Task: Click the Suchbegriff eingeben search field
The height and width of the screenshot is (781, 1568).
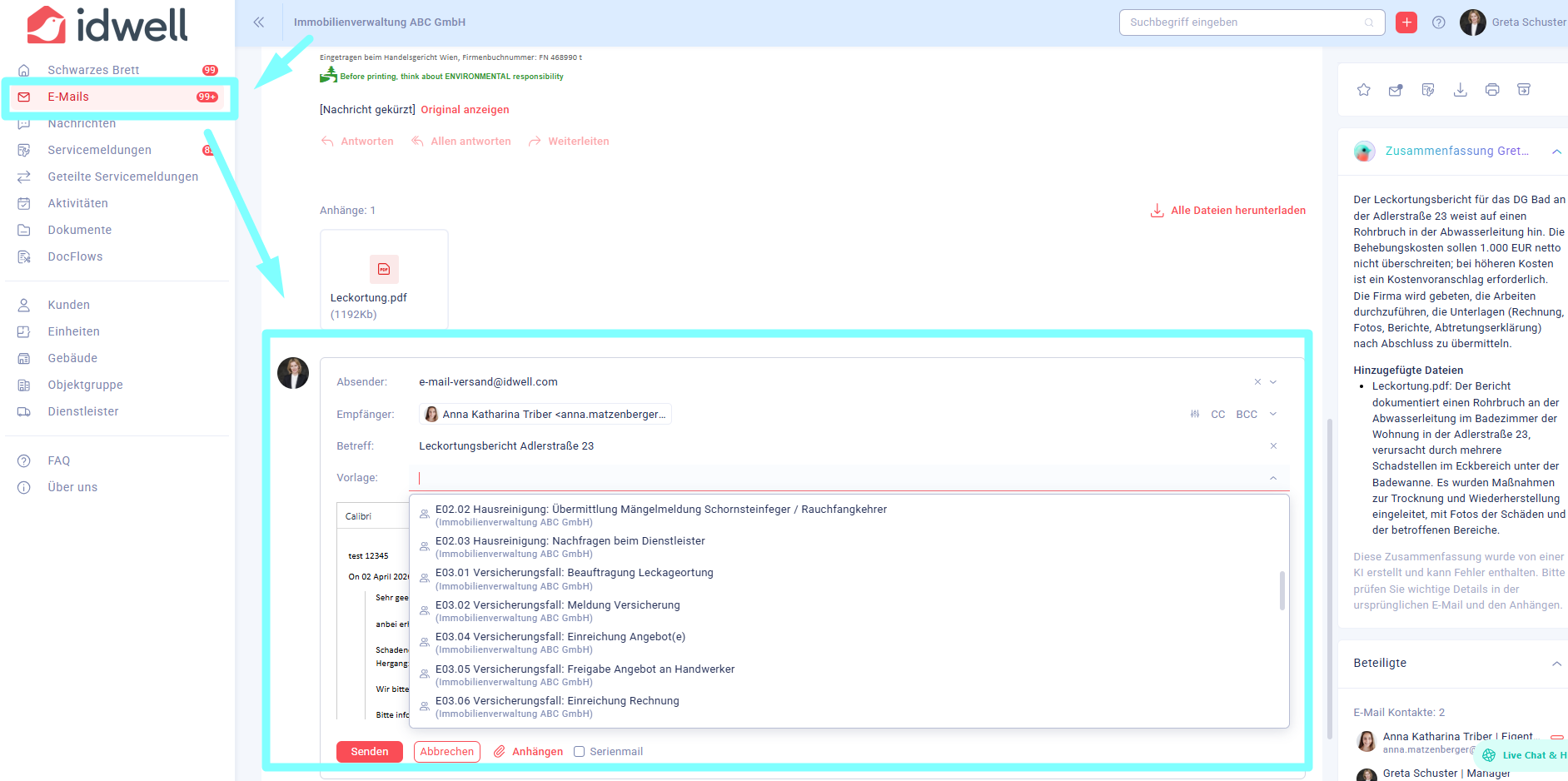Action: point(1252,22)
